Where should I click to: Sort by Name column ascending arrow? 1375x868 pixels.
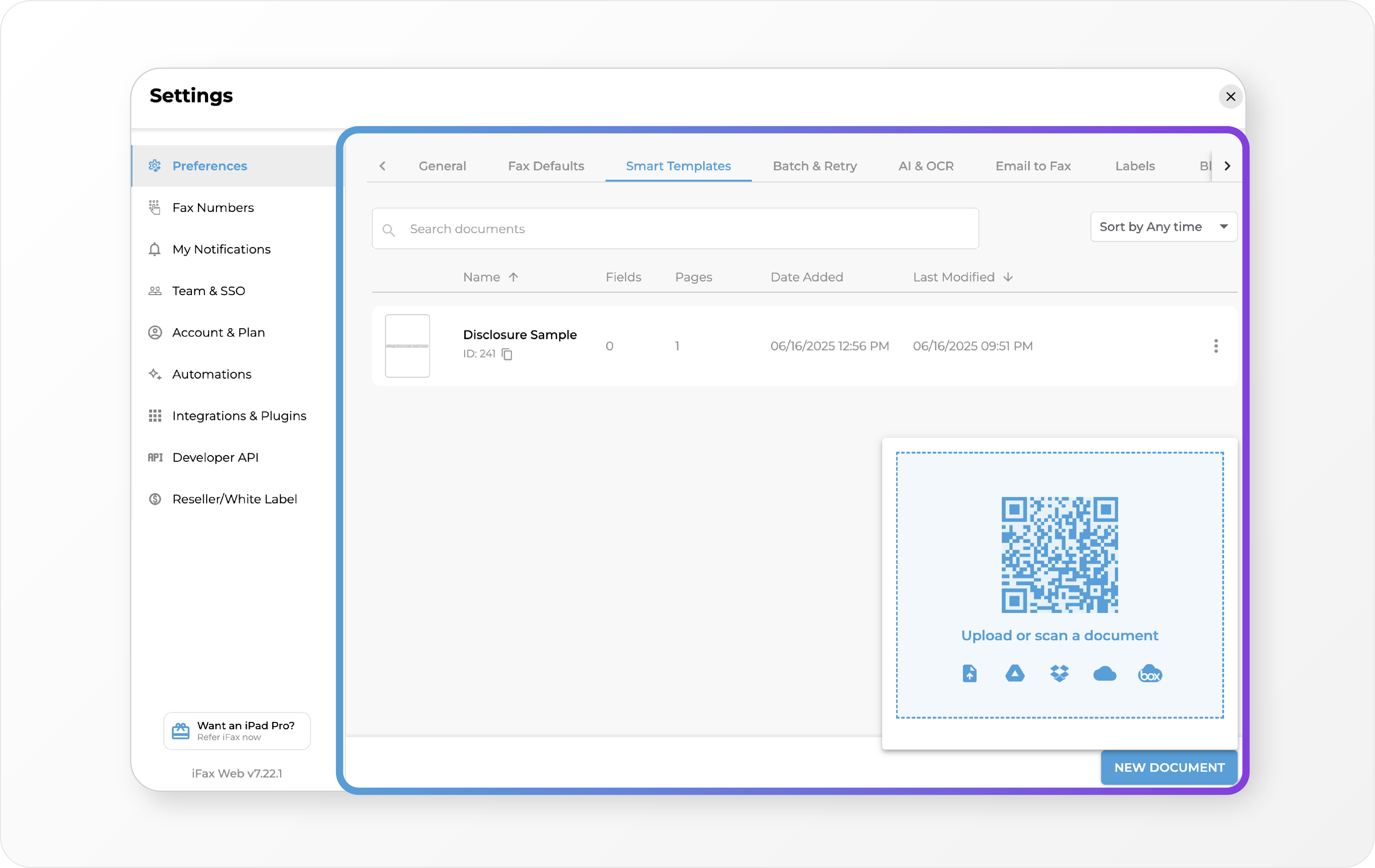pos(513,277)
